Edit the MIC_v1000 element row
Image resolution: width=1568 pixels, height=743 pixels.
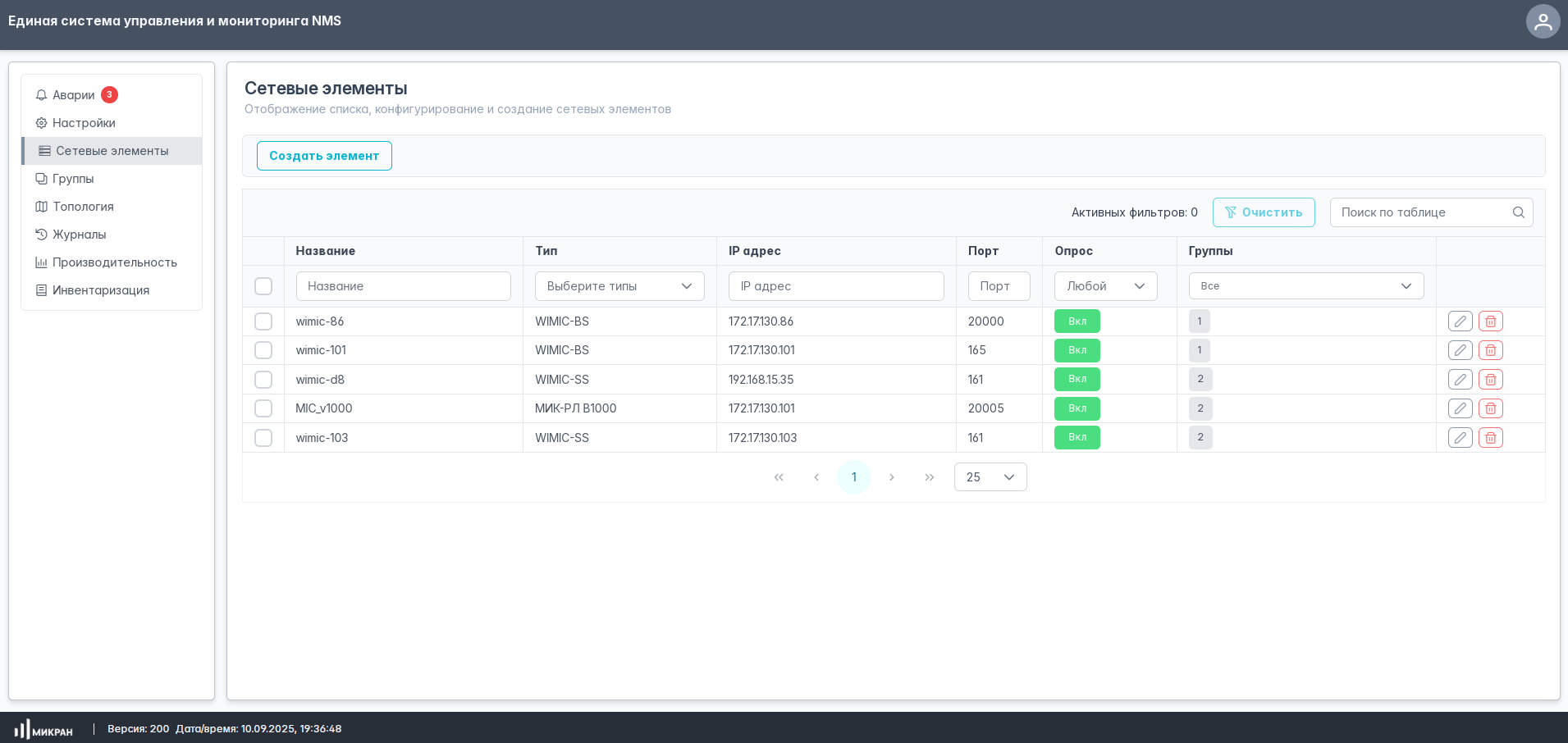coord(1460,408)
